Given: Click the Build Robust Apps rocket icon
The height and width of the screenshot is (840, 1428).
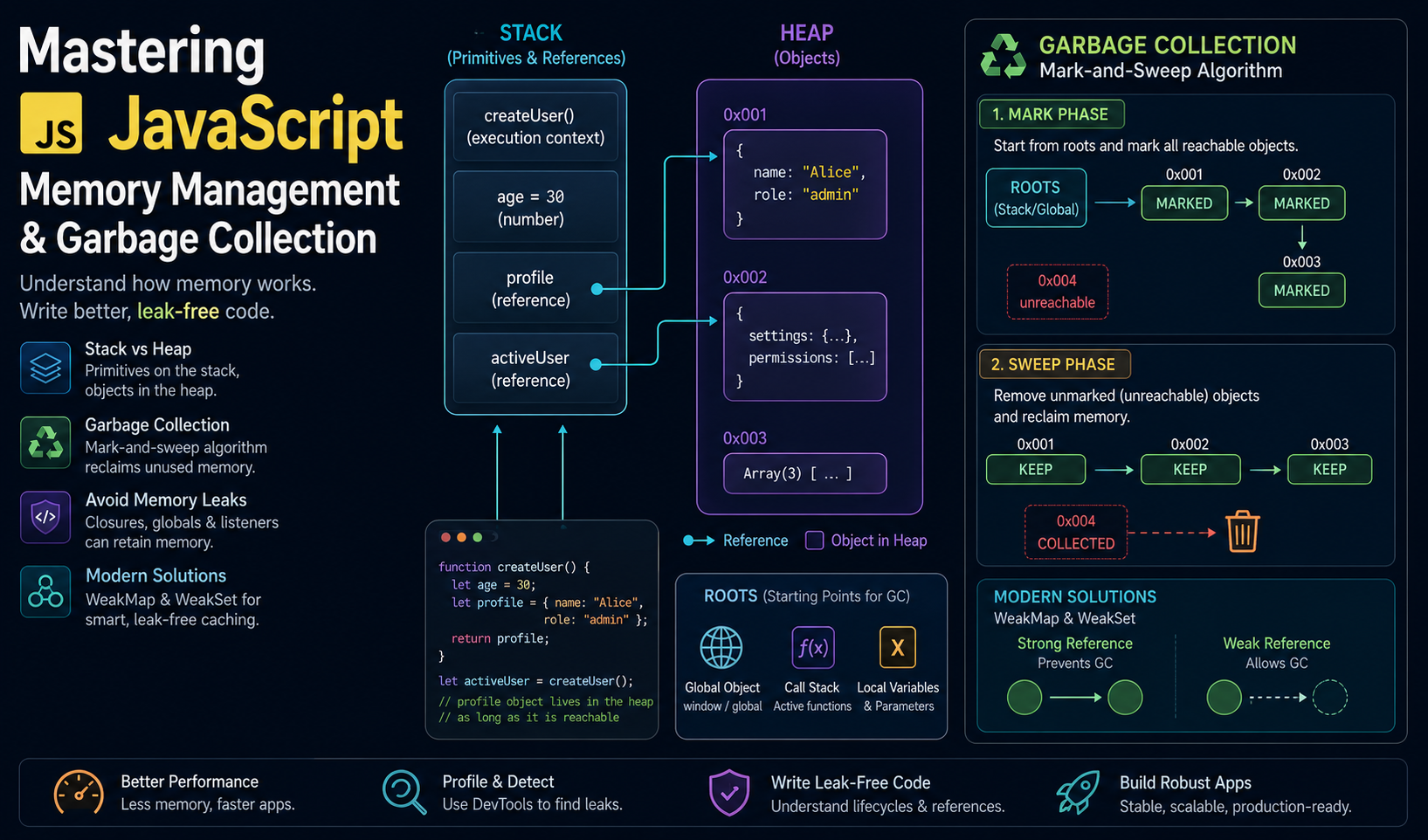Looking at the screenshot, I should 1078,793.
